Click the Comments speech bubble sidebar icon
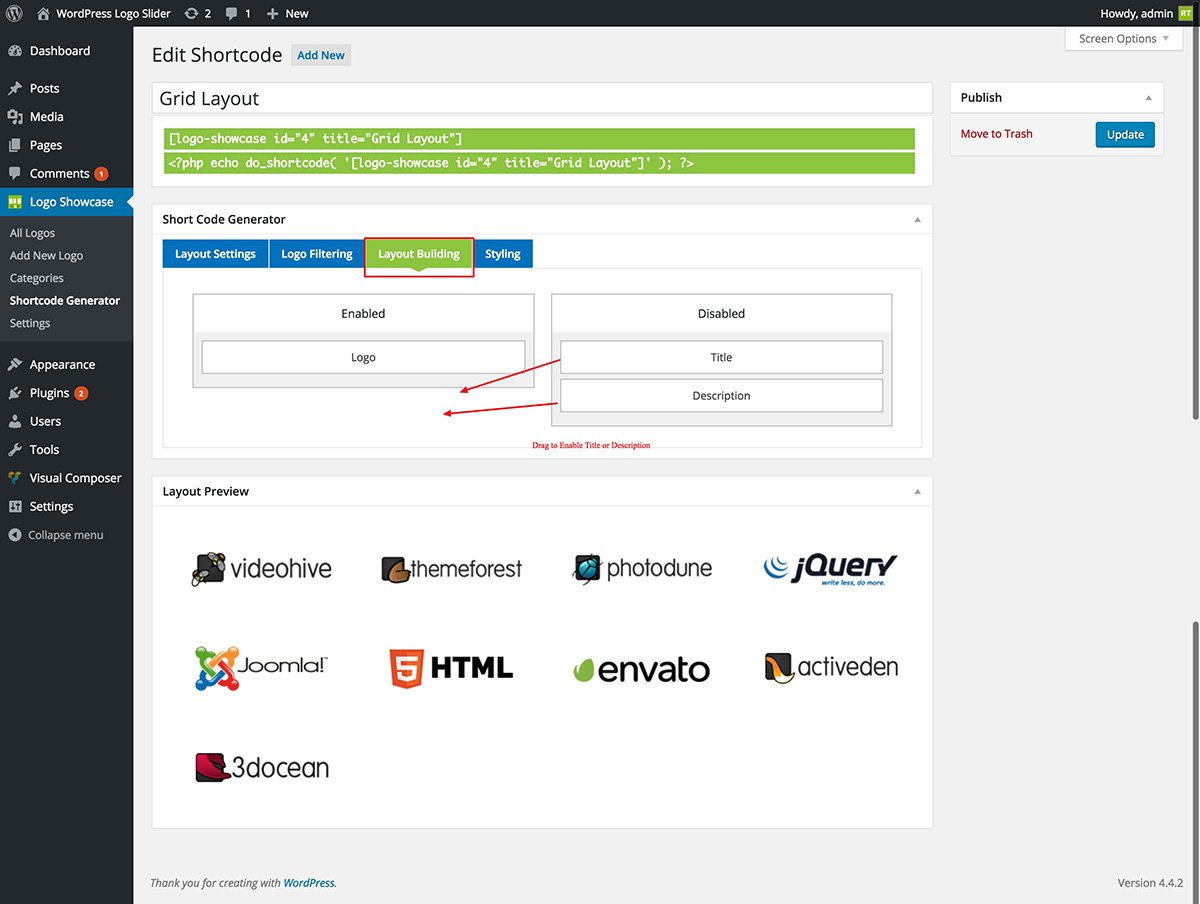Viewport: 1200px width, 904px height. [x=15, y=174]
